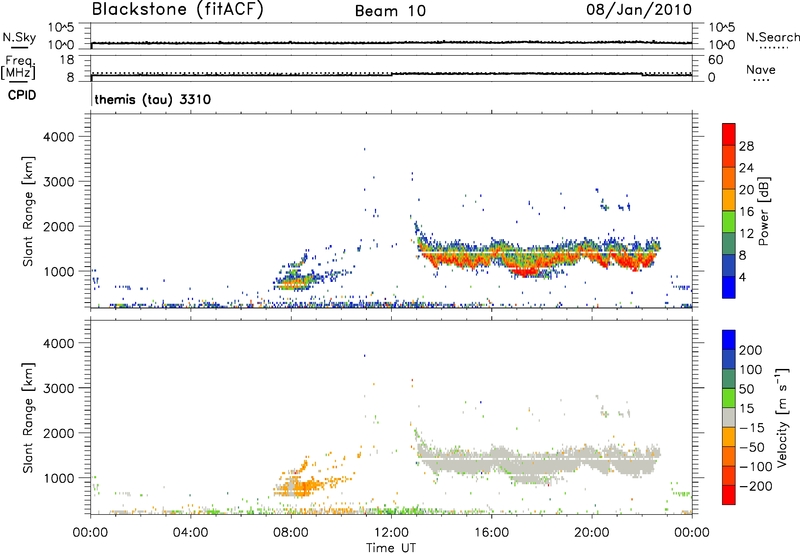This screenshot has width=800, height=554.
Task: Click the velocity panel 'Slant Range [km]' label
Action: click(28, 418)
